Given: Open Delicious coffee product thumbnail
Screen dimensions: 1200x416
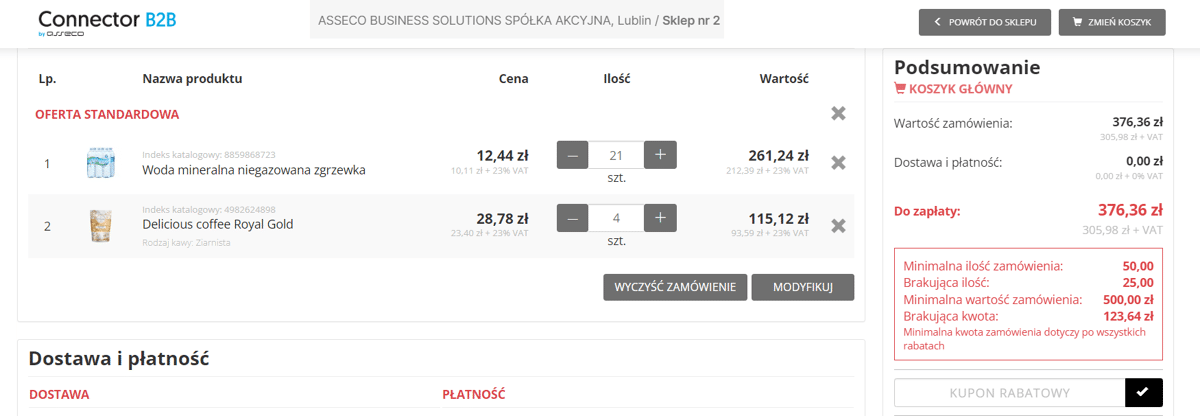Looking at the screenshot, I should pos(100,225).
